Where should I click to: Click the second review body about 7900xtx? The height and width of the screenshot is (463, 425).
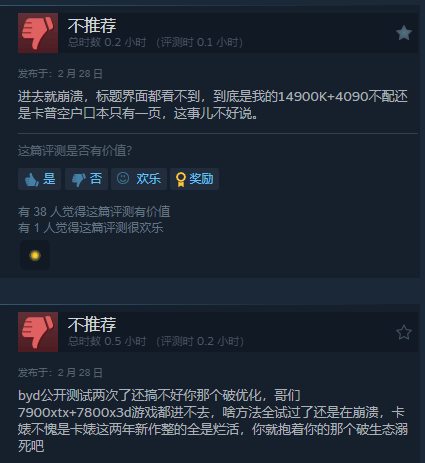click(x=213, y=421)
